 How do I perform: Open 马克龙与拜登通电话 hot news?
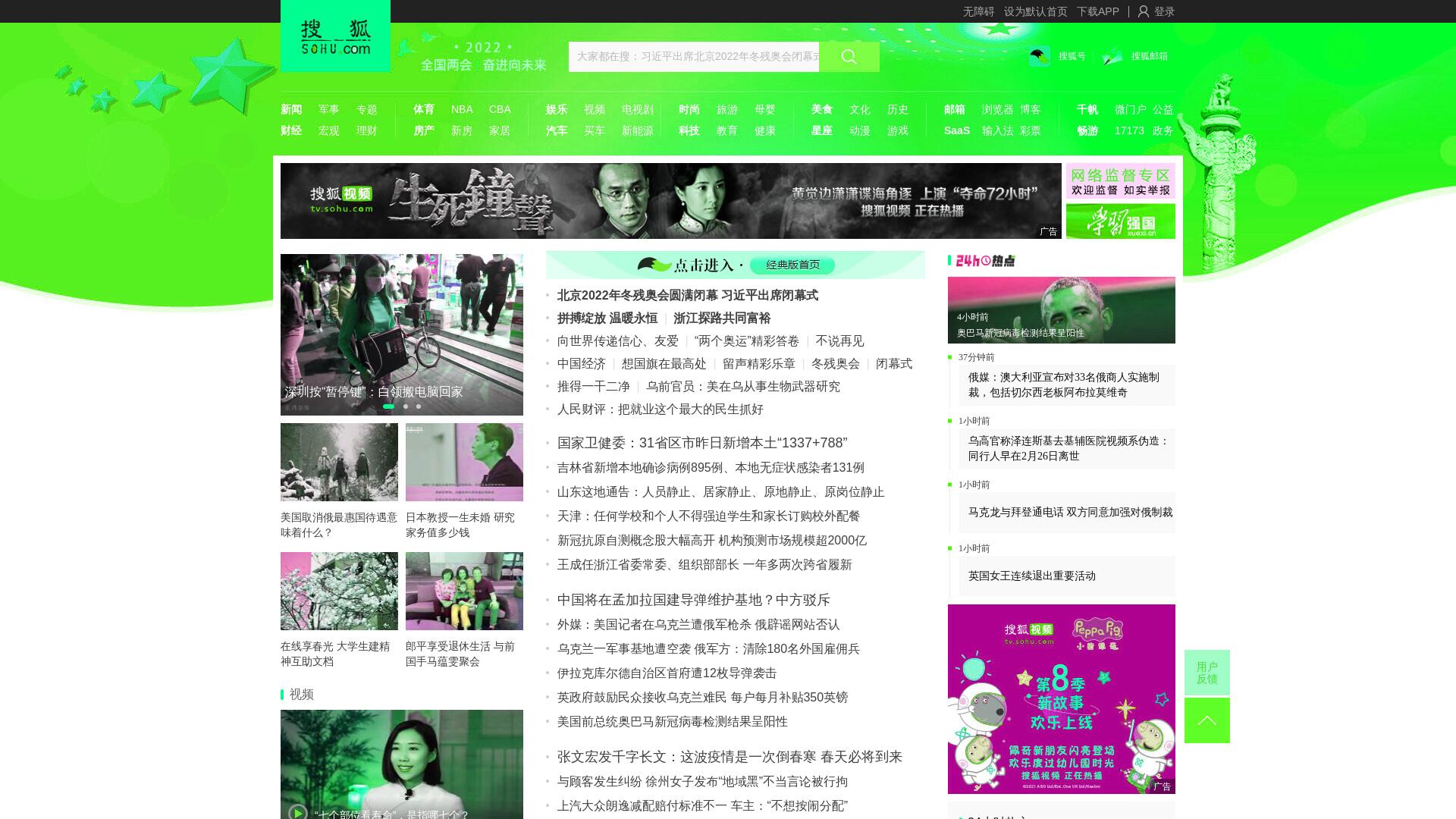pos(1071,512)
